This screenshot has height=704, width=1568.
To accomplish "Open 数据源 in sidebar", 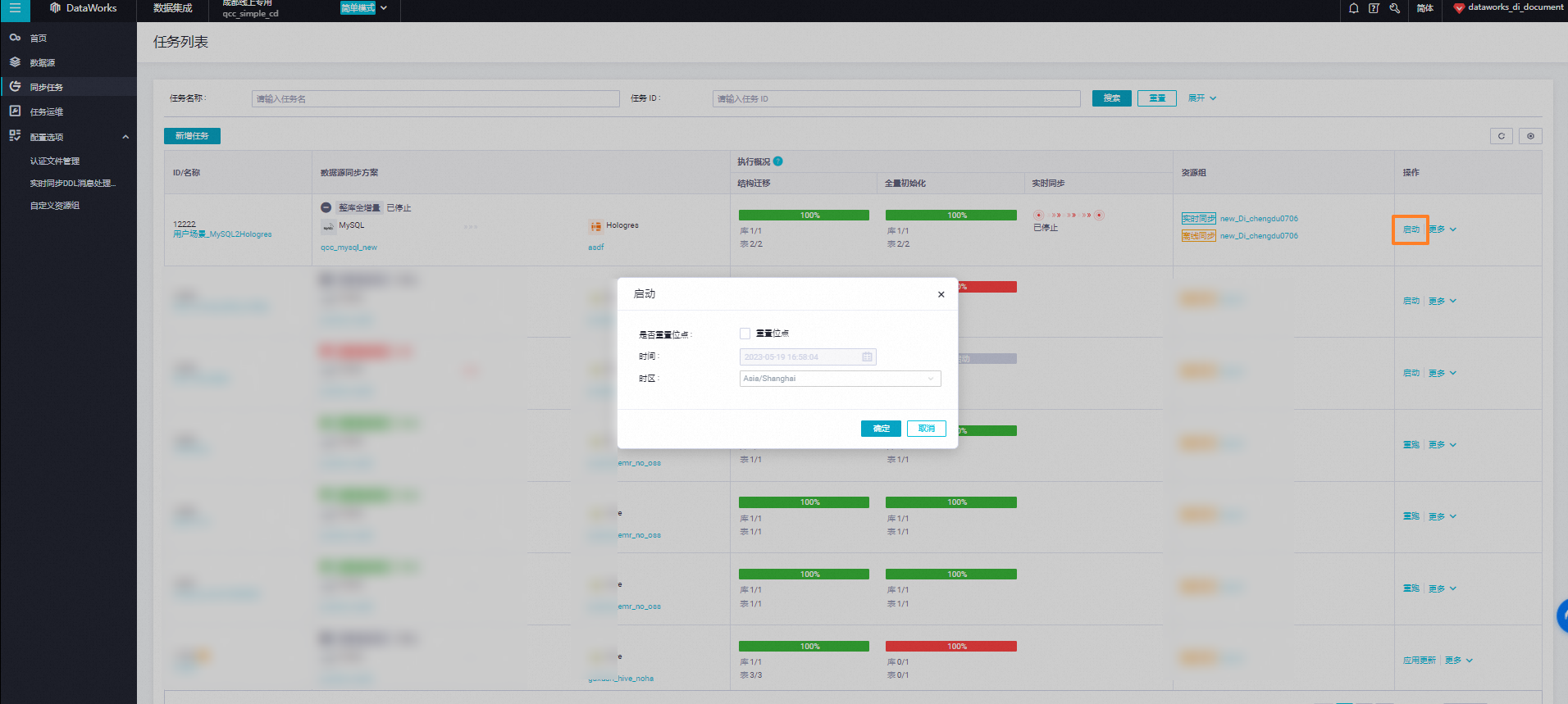I will pos(43,63).
